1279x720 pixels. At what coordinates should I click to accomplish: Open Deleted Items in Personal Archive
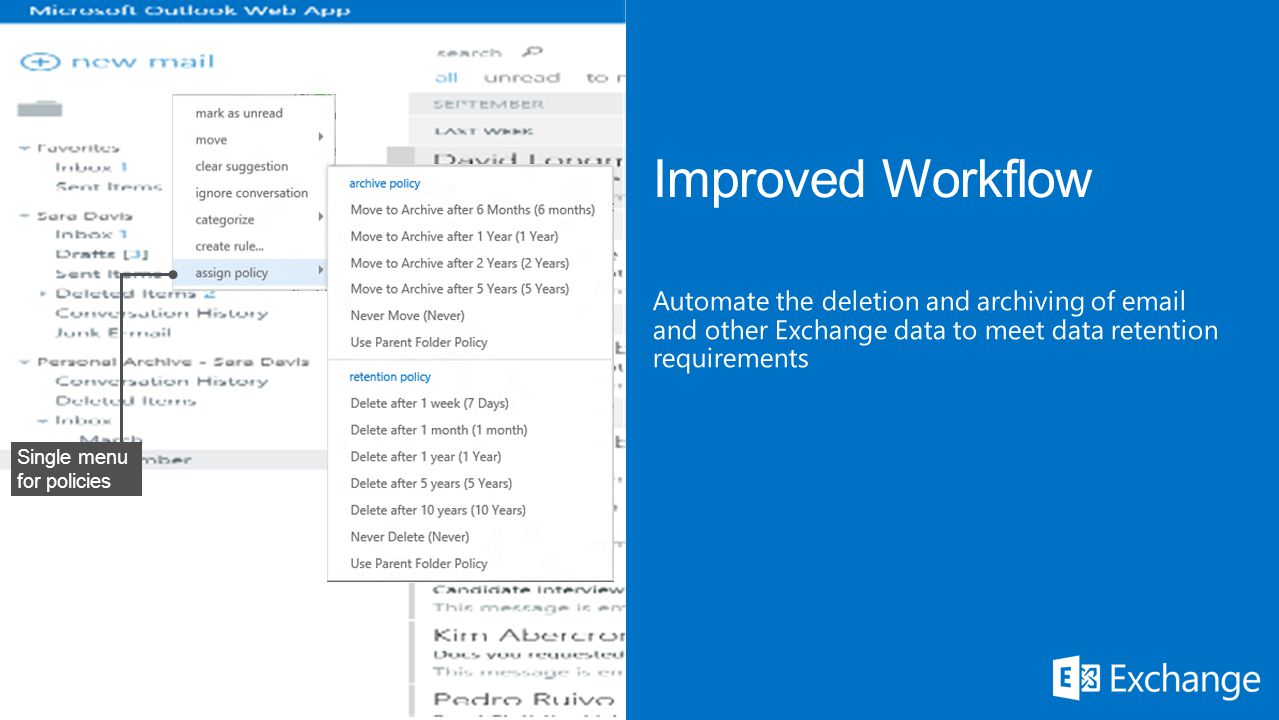126,401
